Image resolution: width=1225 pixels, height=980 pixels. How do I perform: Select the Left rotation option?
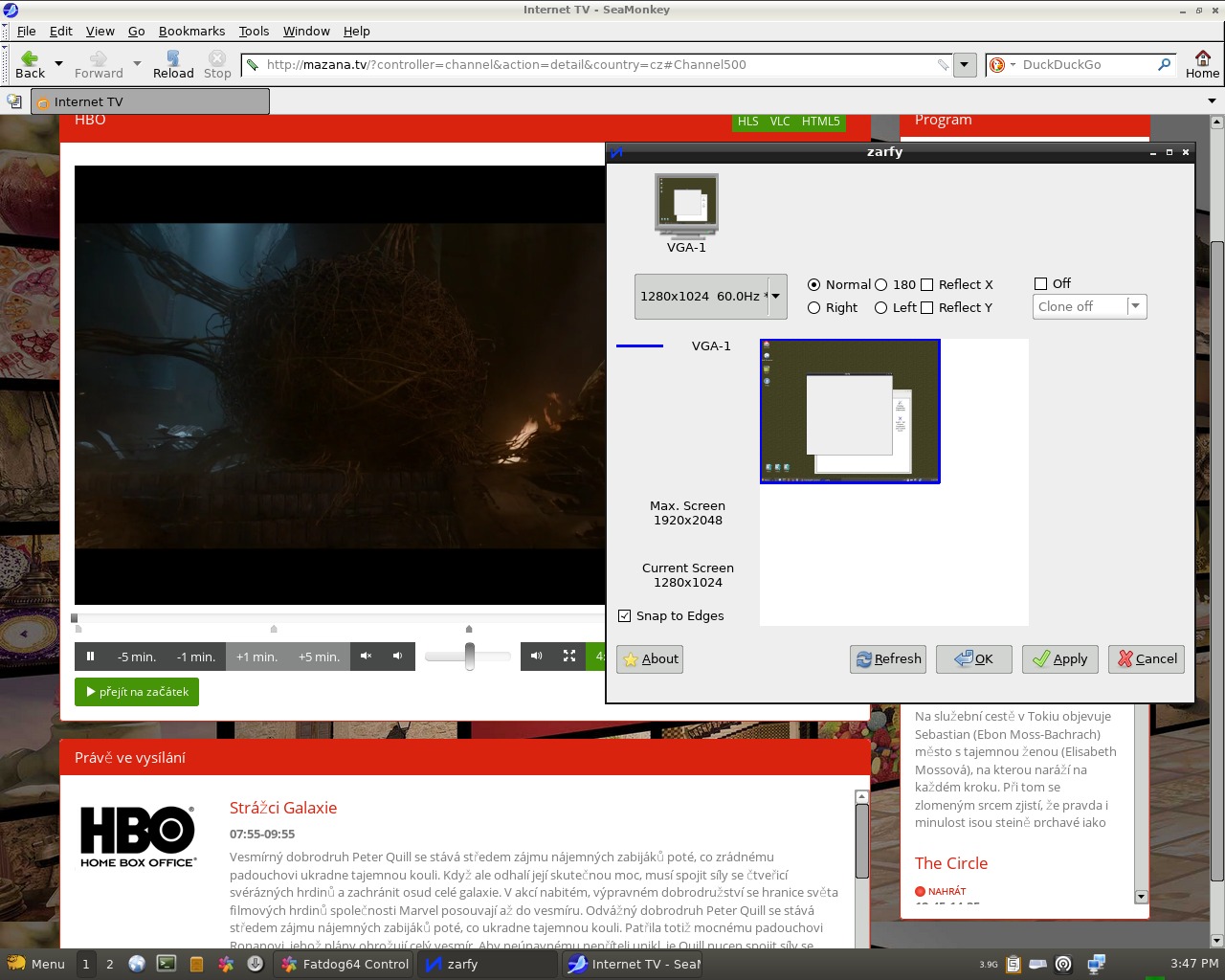pyautogui.click(x=881, y=307)
